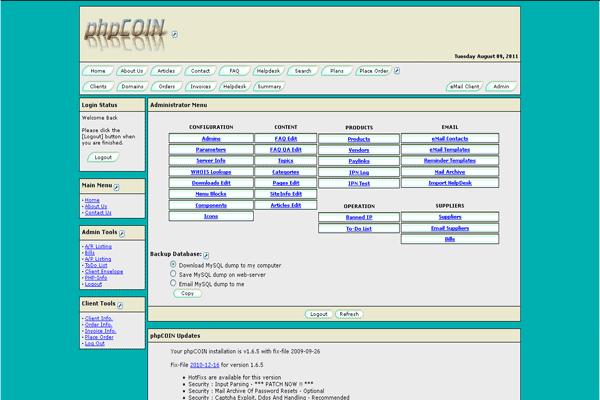The image size is (600, 400).
Task: Click the Refresh button
Action: pyautogui.click(x=349, y=314)
